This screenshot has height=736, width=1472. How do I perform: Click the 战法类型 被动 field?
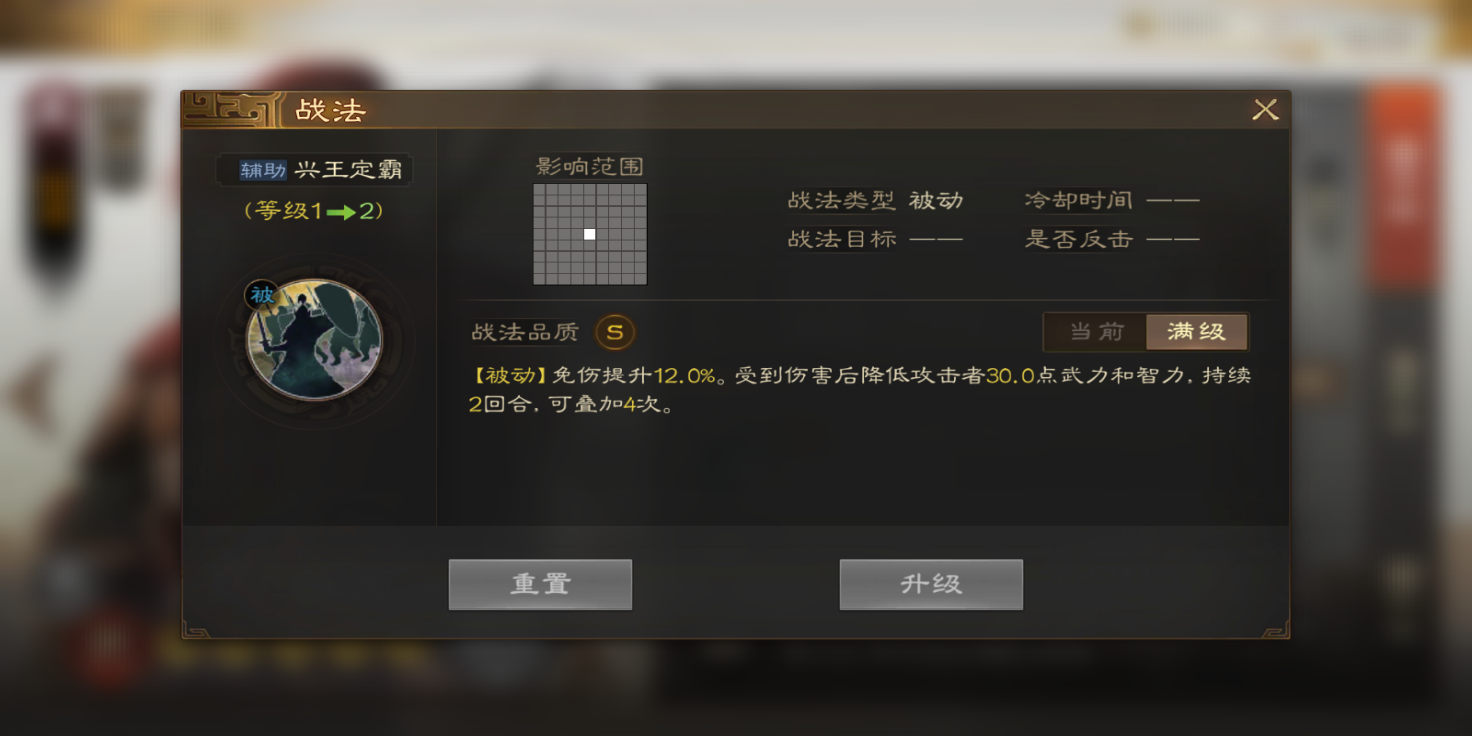[x=875, y=200]
